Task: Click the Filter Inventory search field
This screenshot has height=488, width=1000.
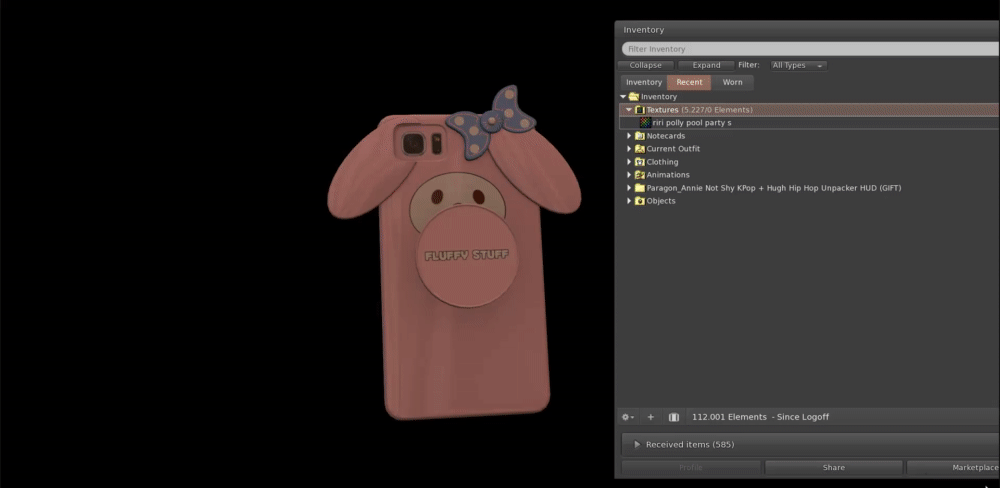Action: coord(811,49)
